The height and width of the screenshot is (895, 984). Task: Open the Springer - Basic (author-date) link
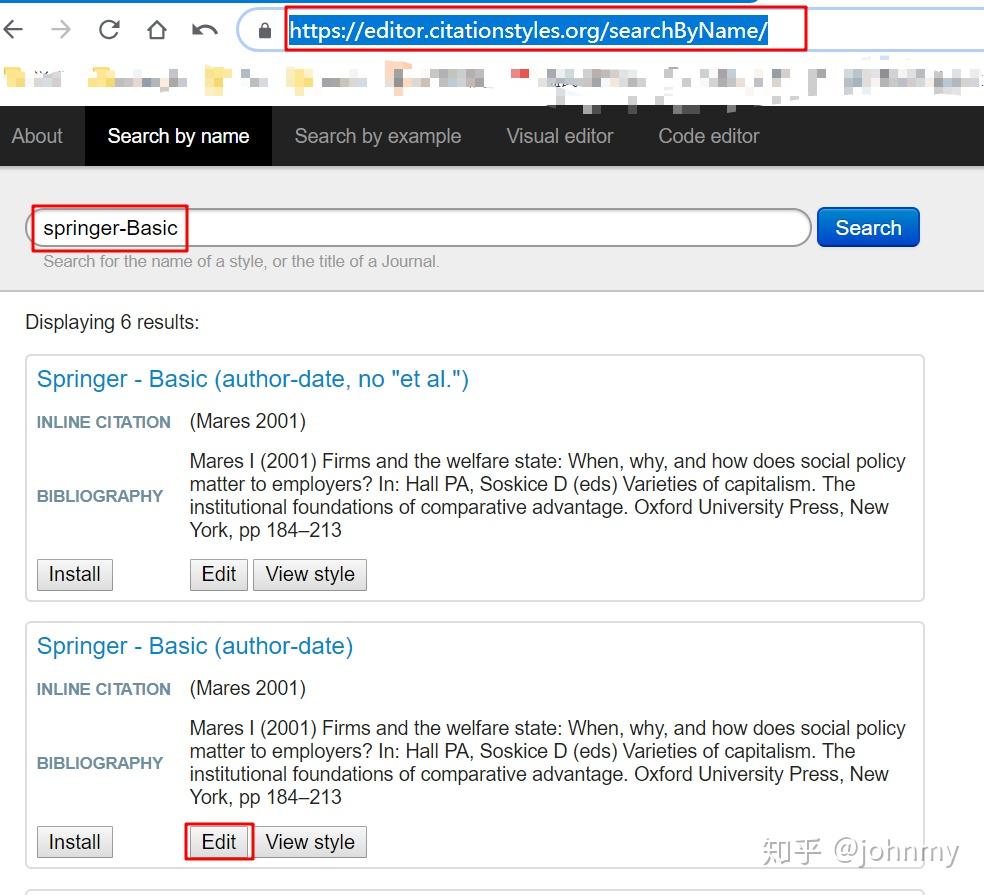pyautogui.click(x=194, y=646)
